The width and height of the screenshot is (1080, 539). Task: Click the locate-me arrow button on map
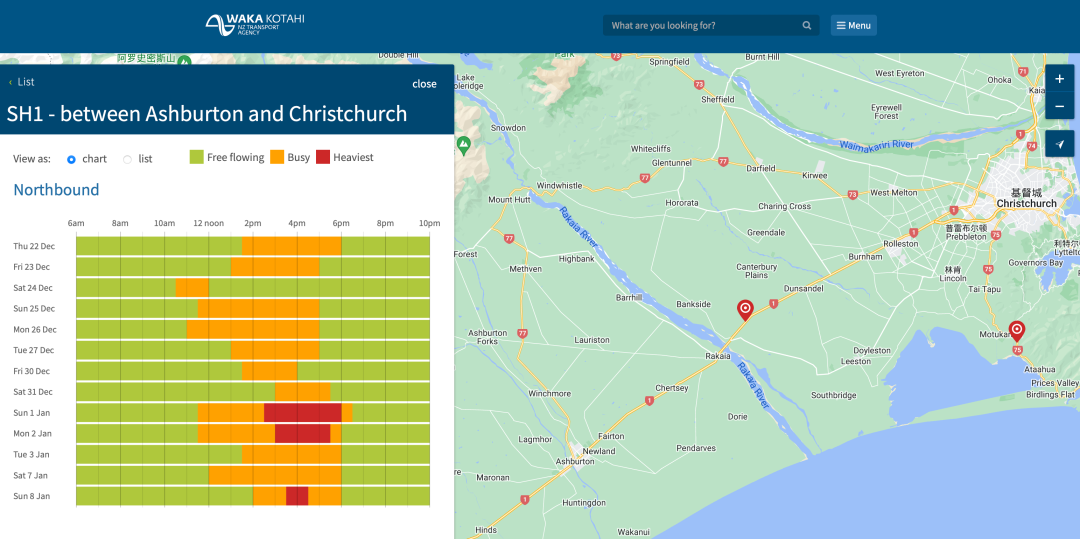point(1059,143)
